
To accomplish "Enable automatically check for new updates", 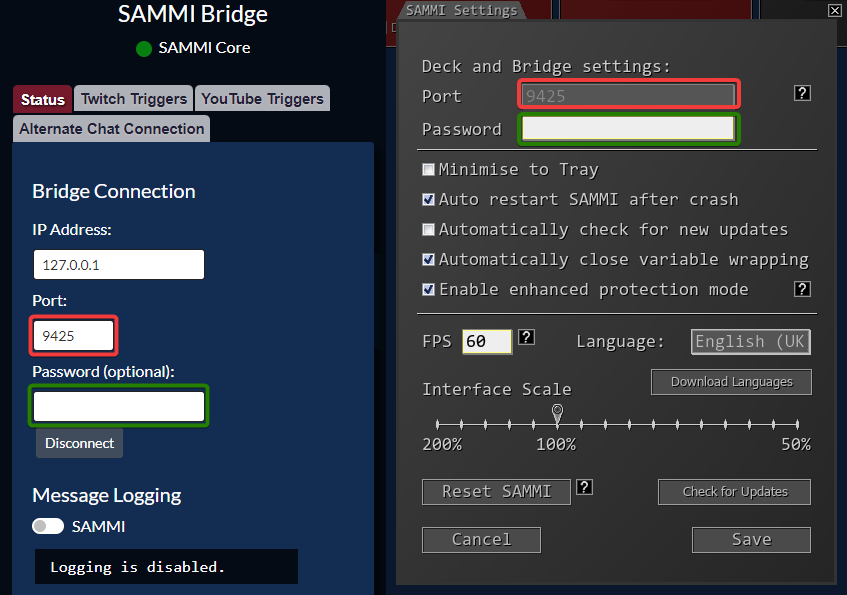I will coord(428,230).
